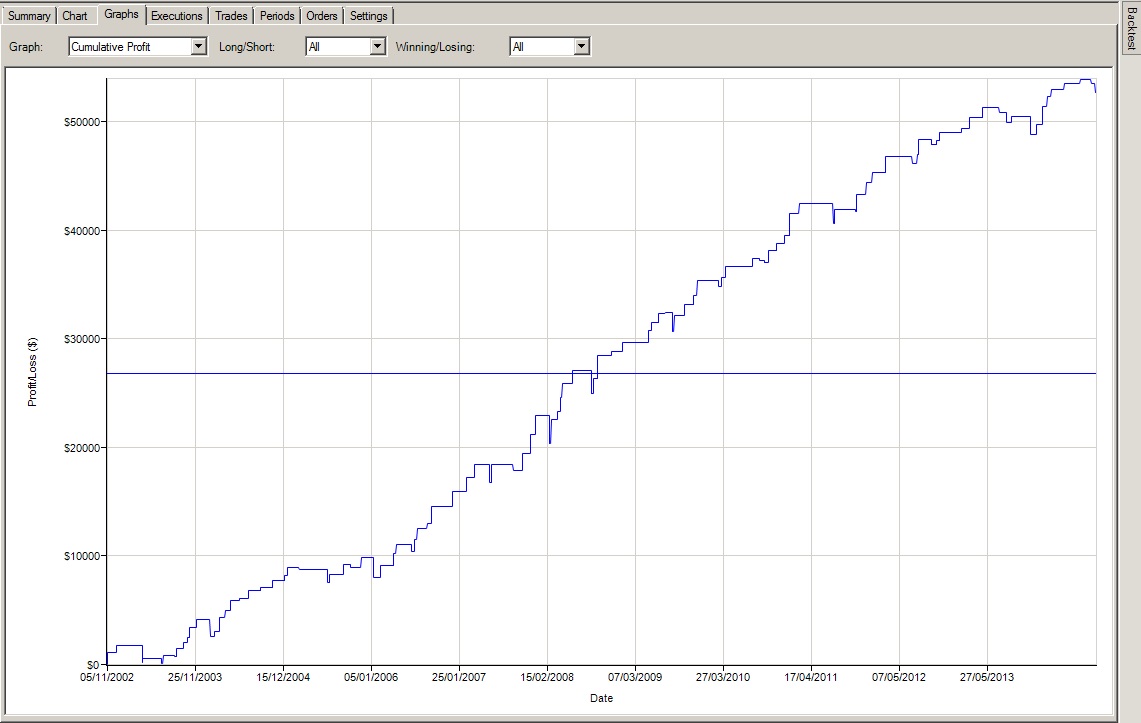
Task: Click the 15/02/2008 date axis label
Action: [547, 677]
